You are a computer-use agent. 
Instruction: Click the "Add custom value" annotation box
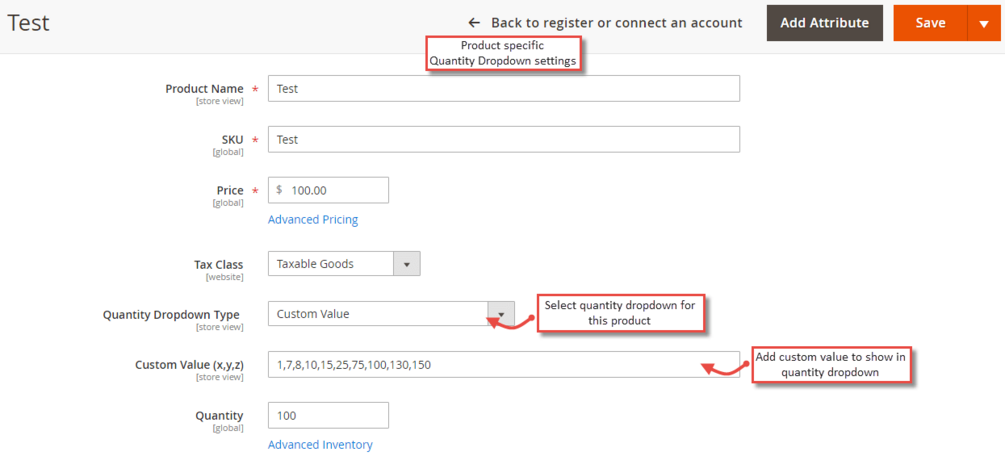pyautogui.click(x=830, y=364)
